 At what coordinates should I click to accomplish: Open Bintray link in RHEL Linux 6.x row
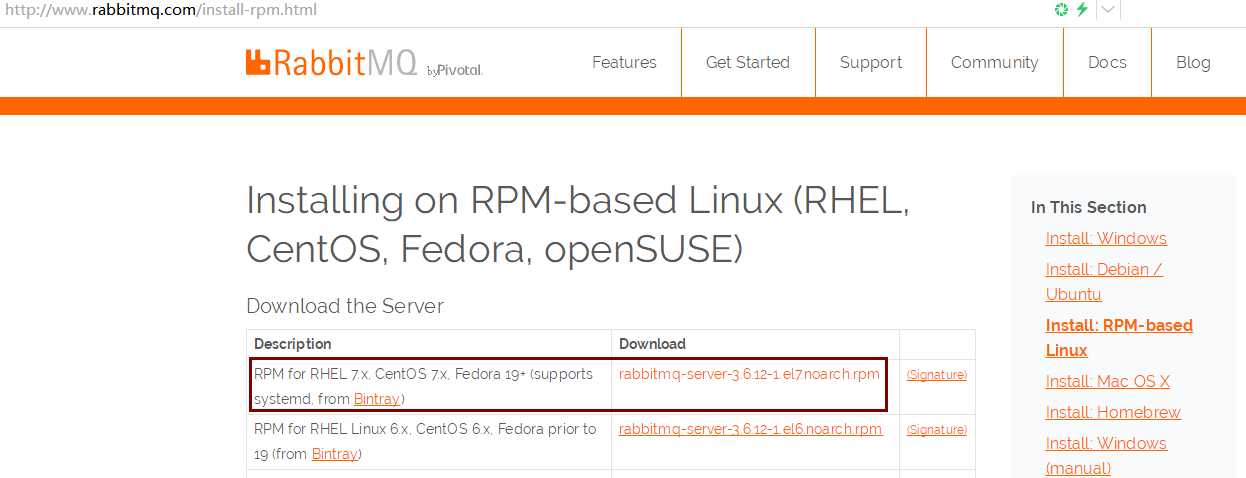coord(334,454)
